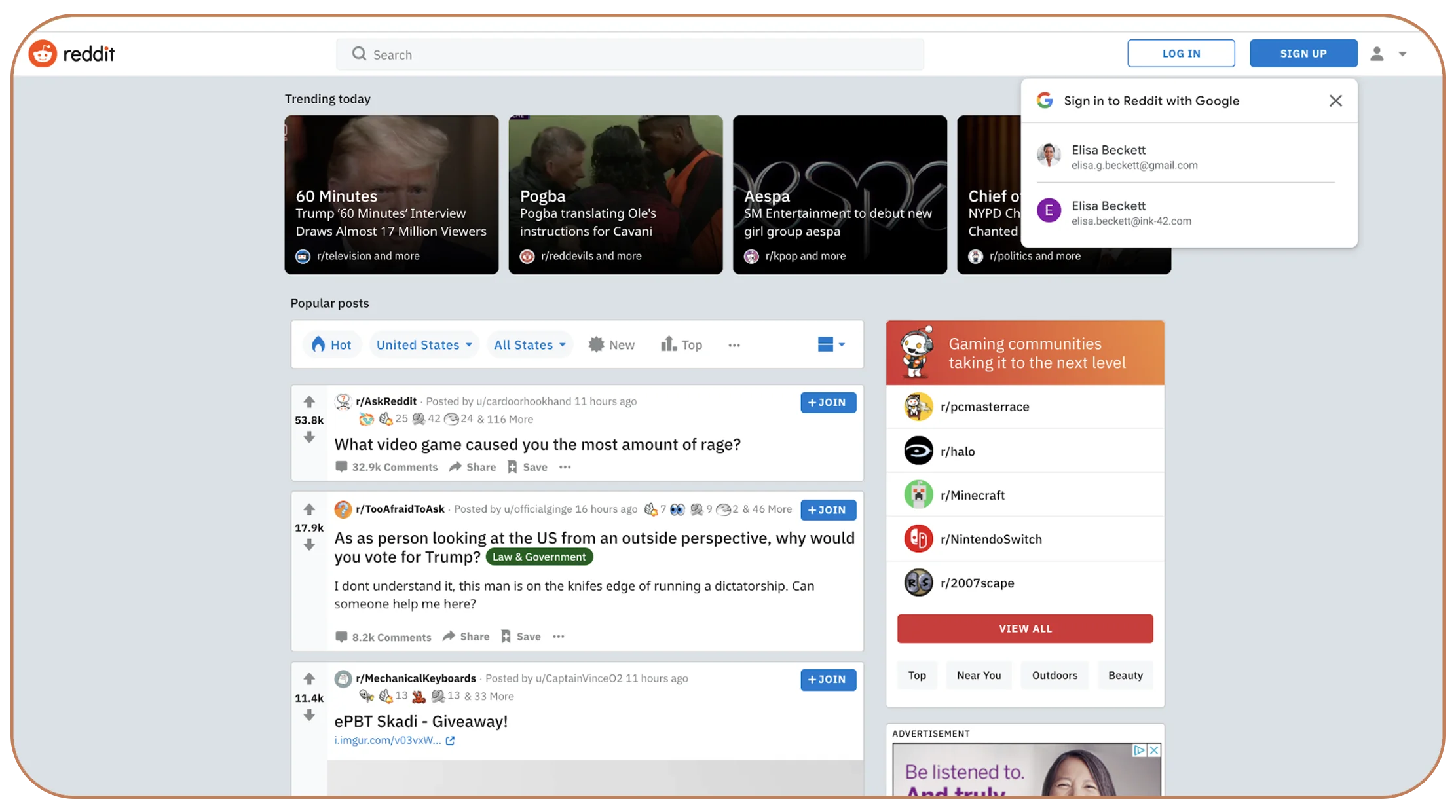Open more sort options ellipsis
Screen dimensions: 1456x812
(x=734, y=345)
